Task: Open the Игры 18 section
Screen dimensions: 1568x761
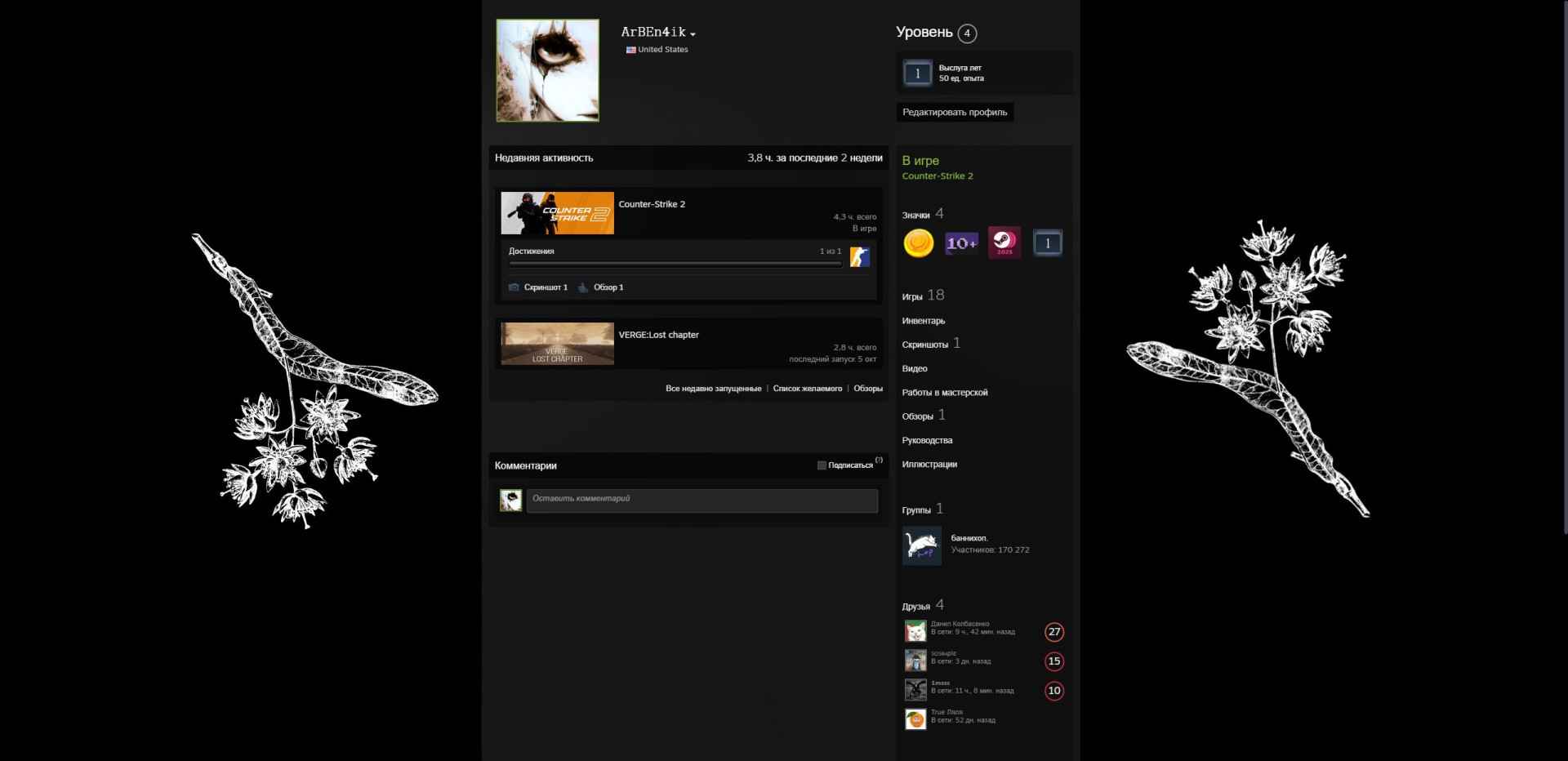Action: 923,296
